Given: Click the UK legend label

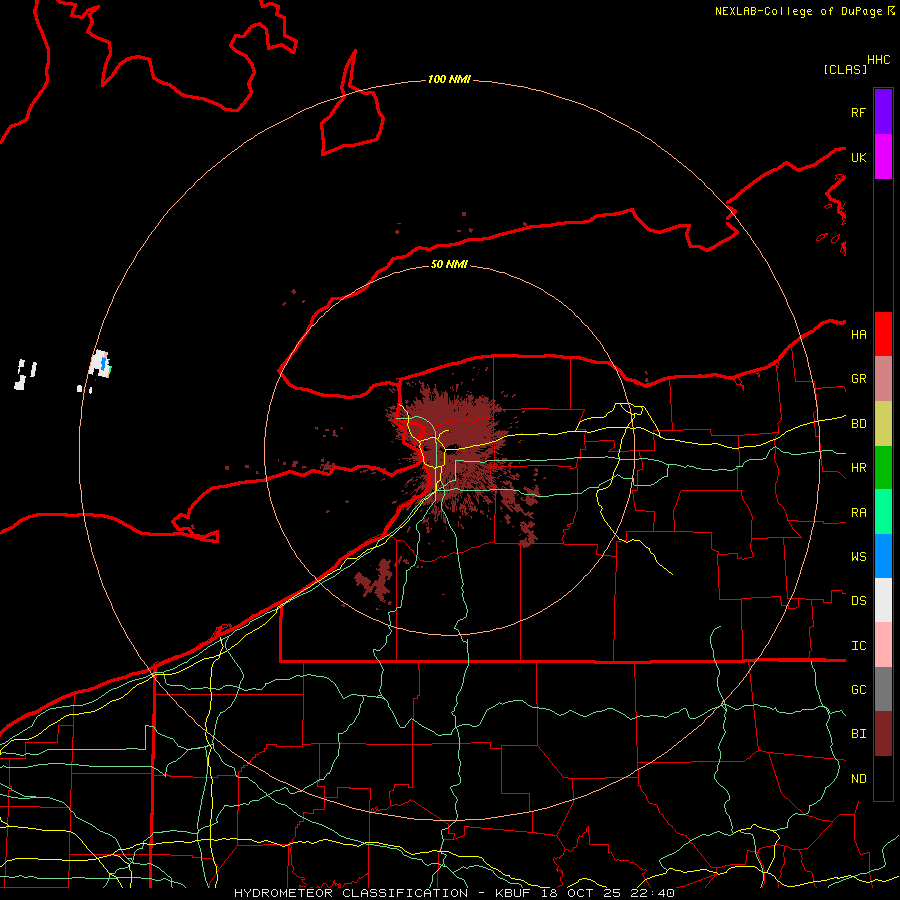Looking at the screenshot, I should coord(858,157).
